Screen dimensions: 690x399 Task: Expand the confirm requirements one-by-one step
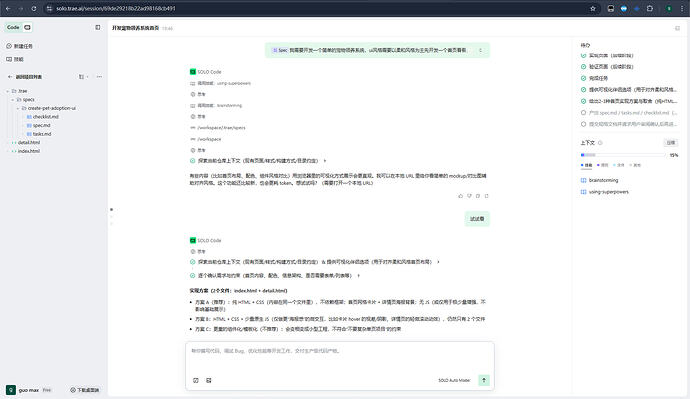tap(275, 275)
